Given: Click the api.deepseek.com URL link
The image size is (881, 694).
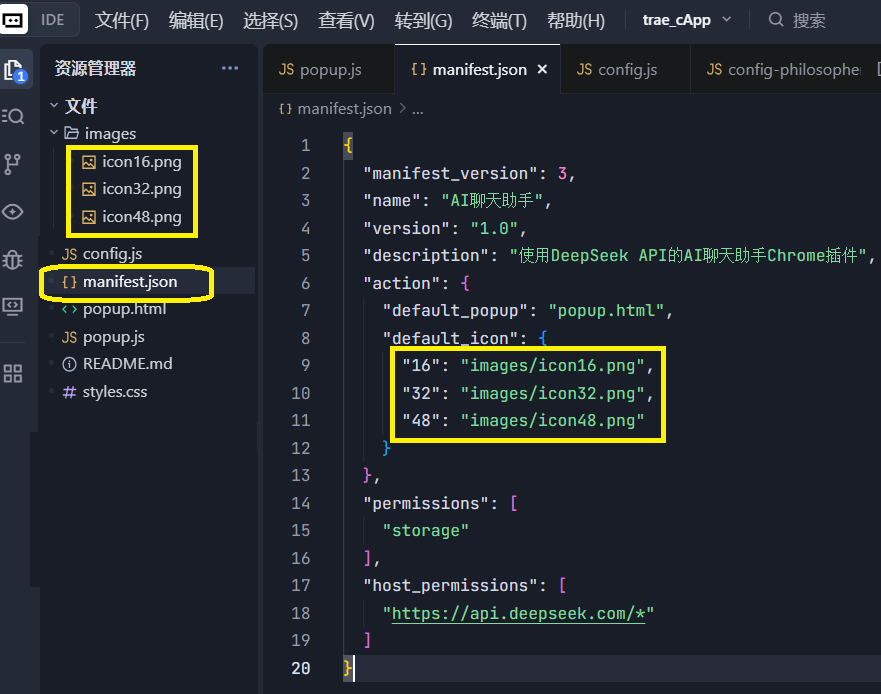Looking at the screenshot, I should pyautogui.click(x=516, y=613).
